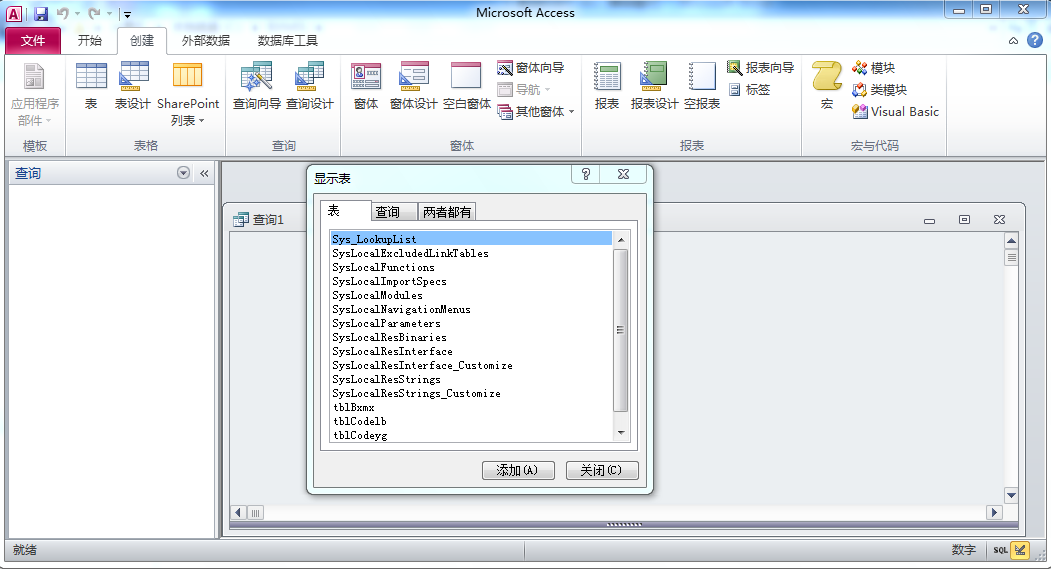Click scroll down arrow in 查询1 window

pyautogui.click(x=1011, y=495)
